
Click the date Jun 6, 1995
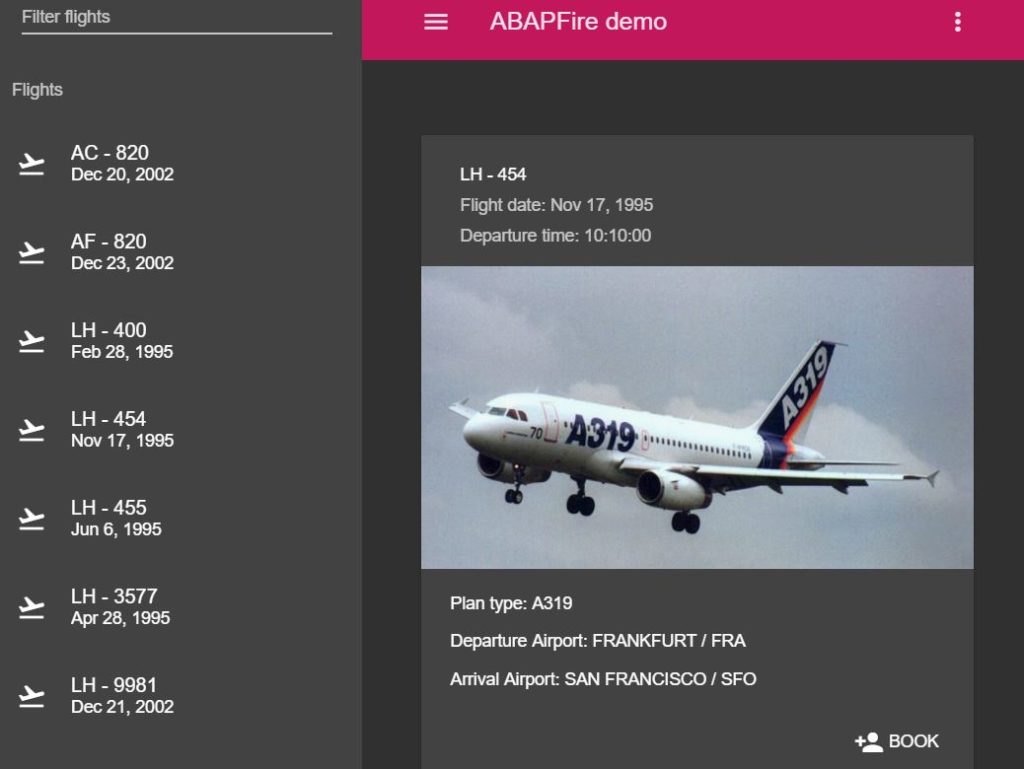pos(116,530)
